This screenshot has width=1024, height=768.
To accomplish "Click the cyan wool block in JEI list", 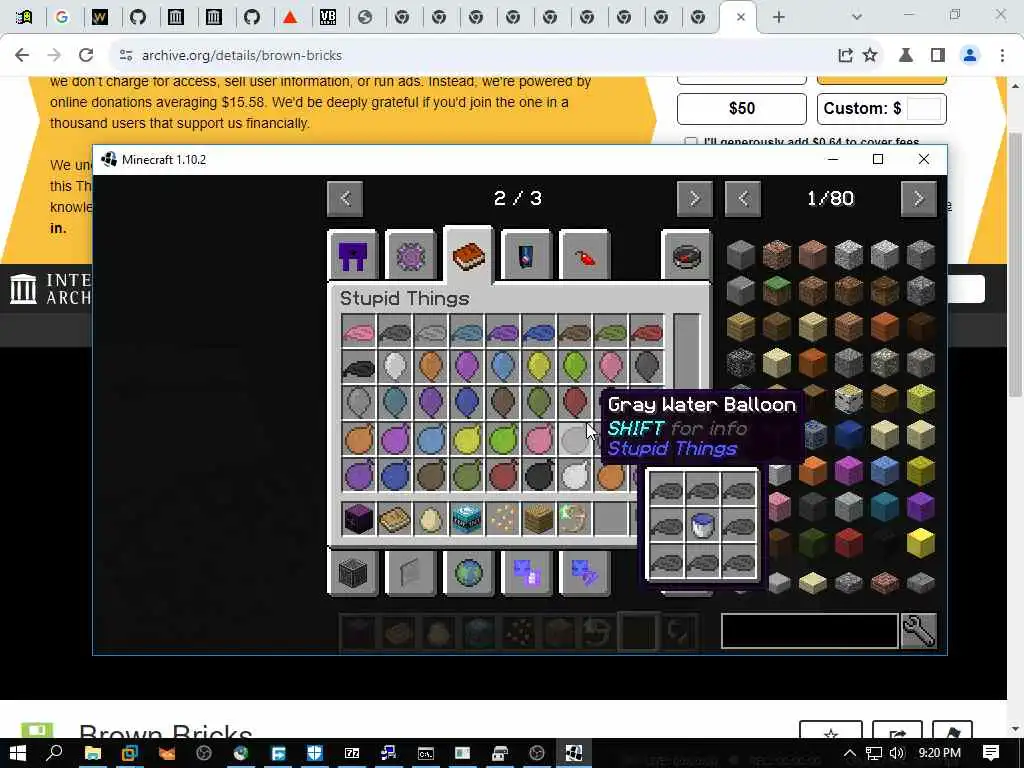I will [885, 507].
